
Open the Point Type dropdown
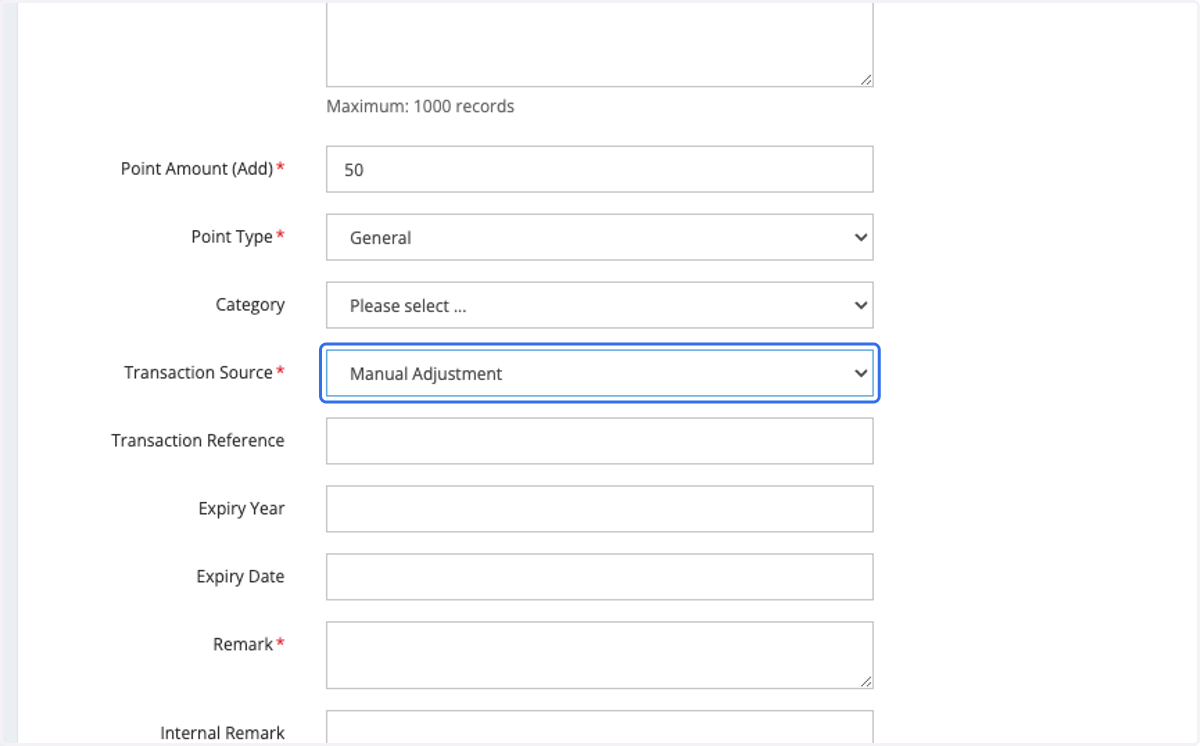[x=599, y=237]
